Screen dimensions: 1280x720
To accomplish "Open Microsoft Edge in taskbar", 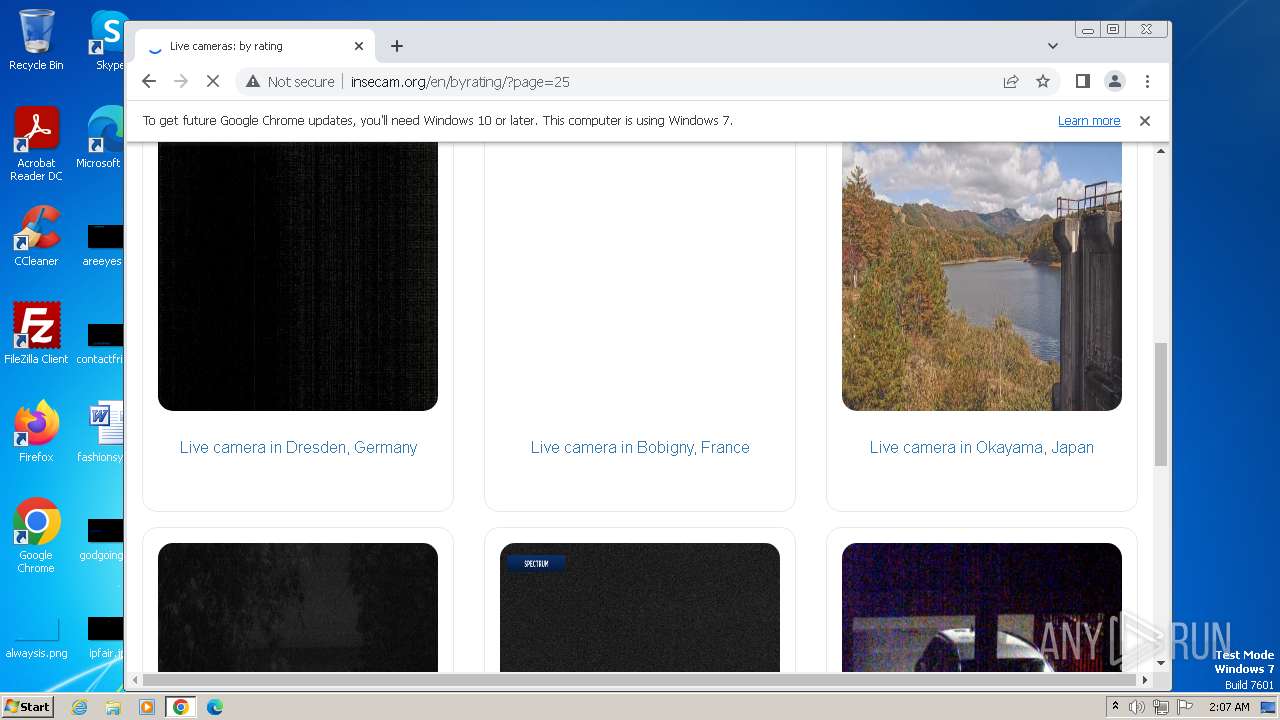I will click(215, 707).
